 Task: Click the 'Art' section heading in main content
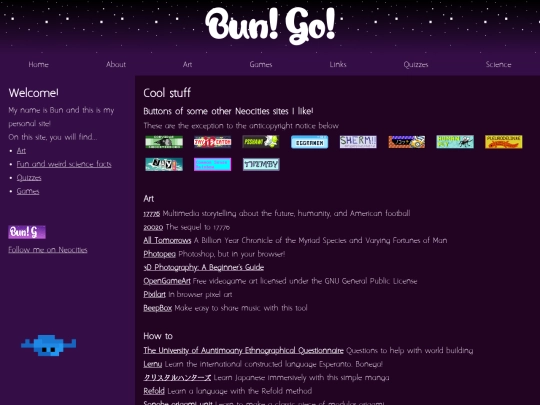click(x=148, y=199)
